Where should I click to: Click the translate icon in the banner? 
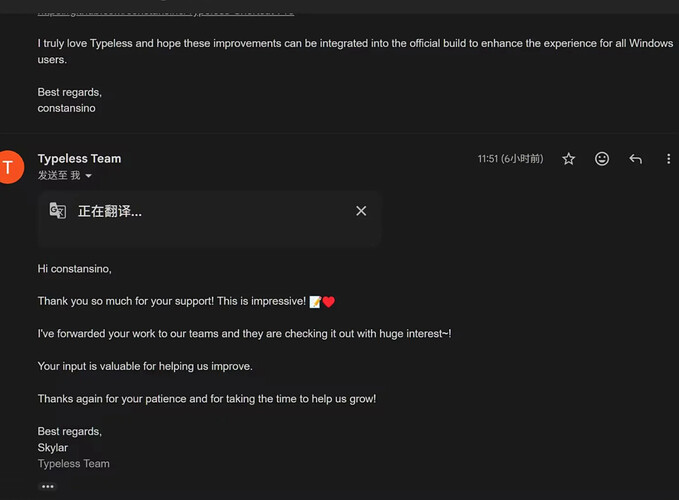pos(58,211)
